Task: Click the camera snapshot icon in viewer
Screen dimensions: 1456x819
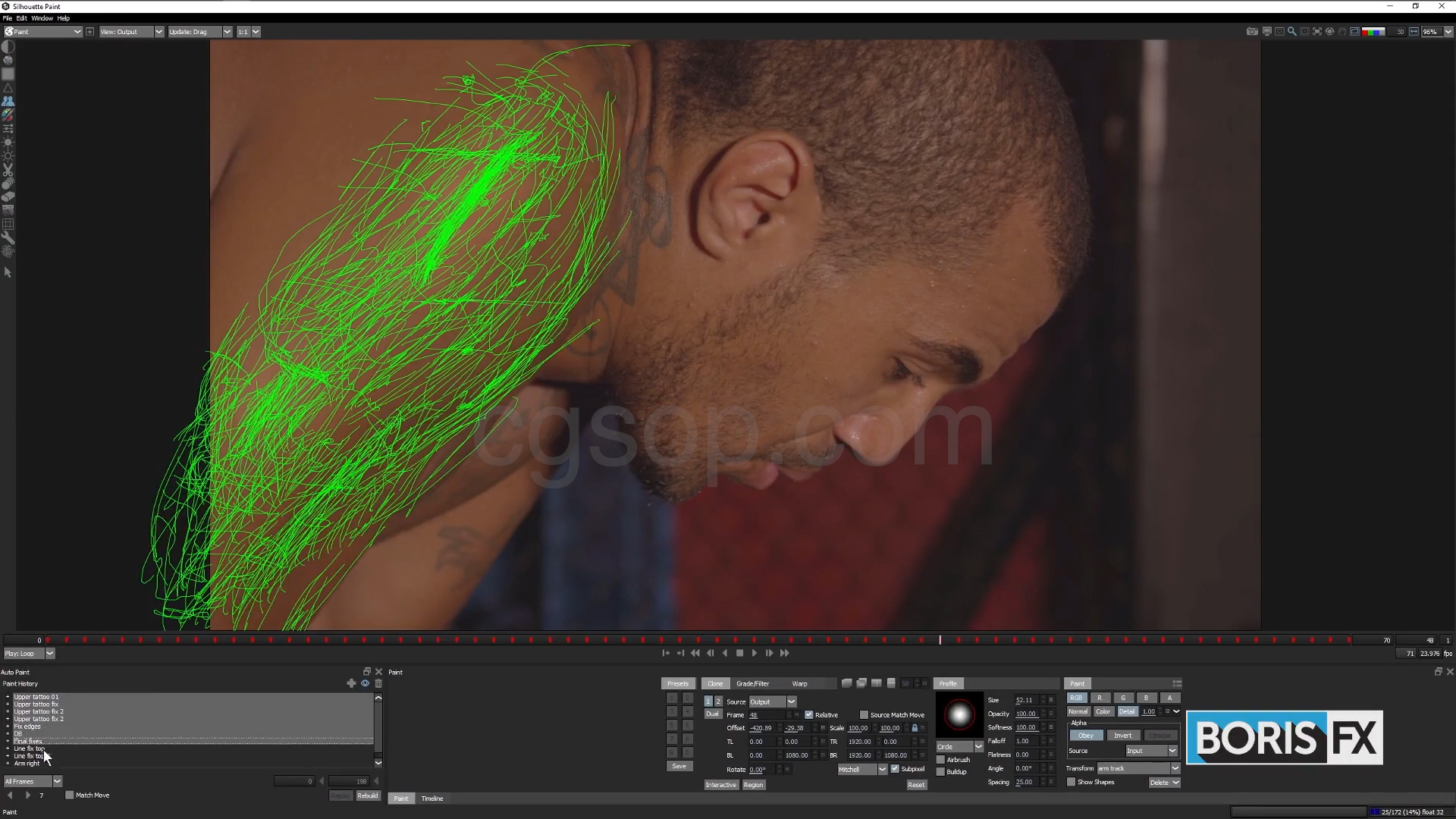Action: tap(1252, 32)
